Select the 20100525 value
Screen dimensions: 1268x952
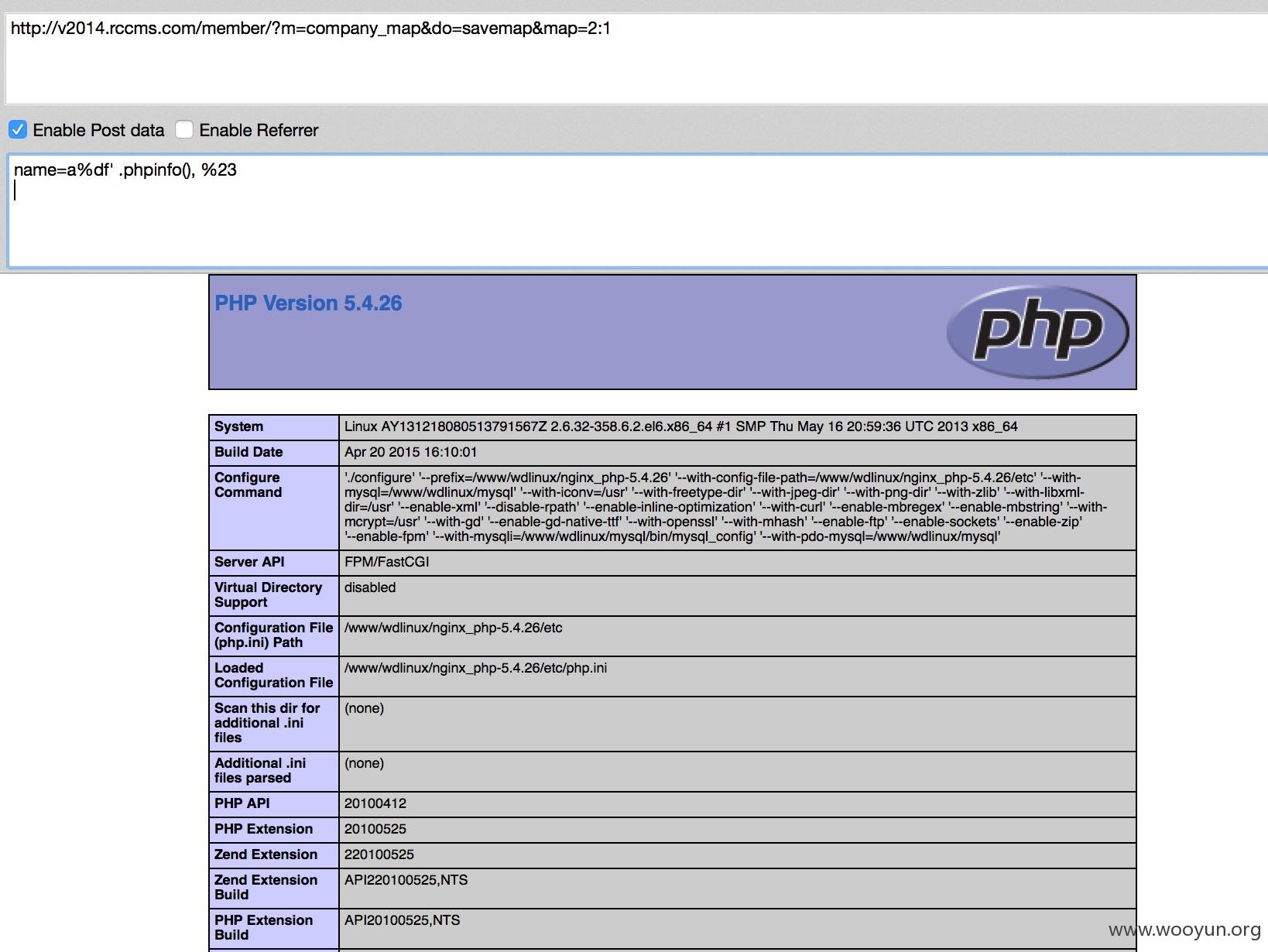375,829
